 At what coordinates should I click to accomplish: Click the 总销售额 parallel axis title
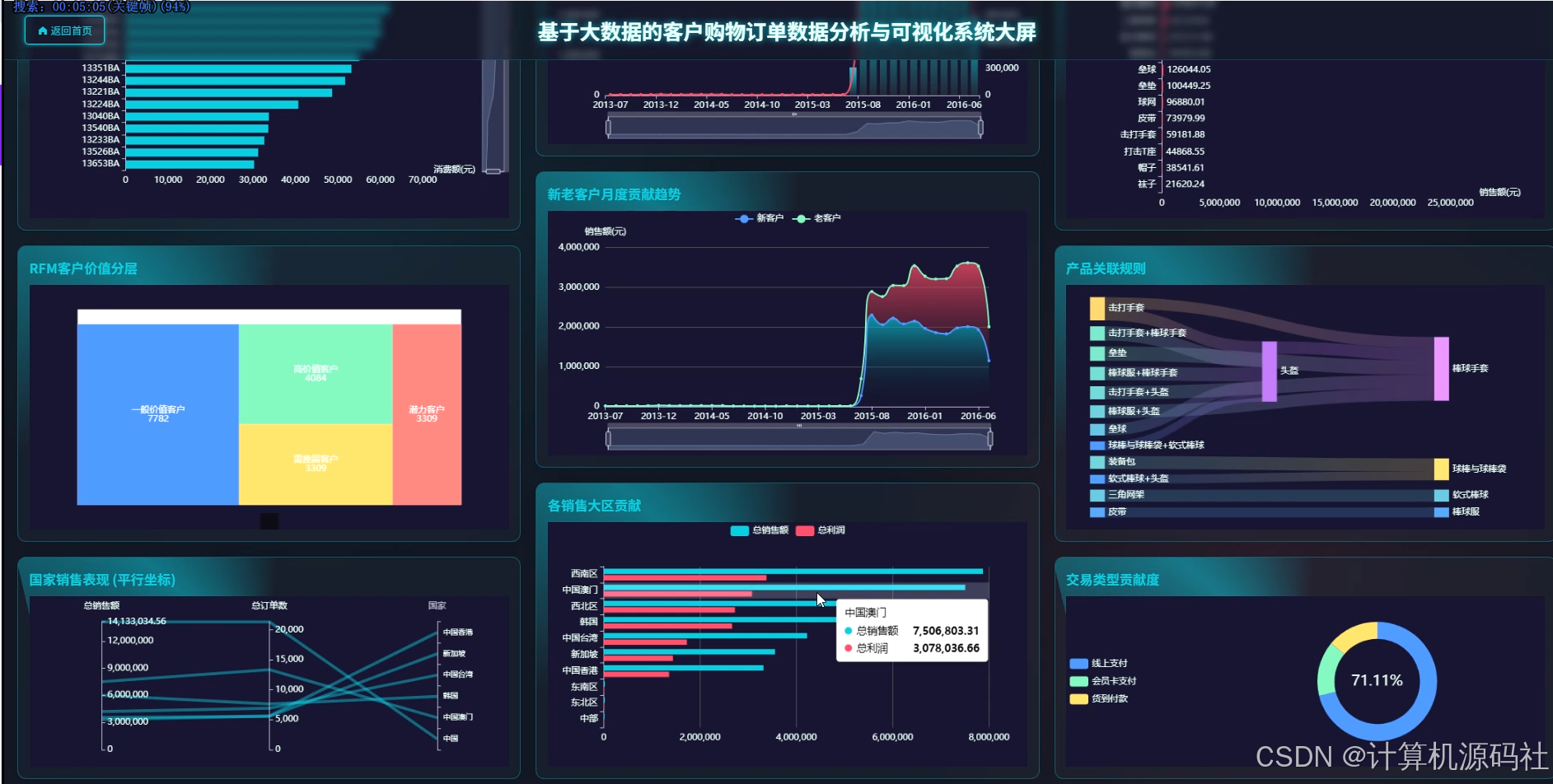point(101,605)
